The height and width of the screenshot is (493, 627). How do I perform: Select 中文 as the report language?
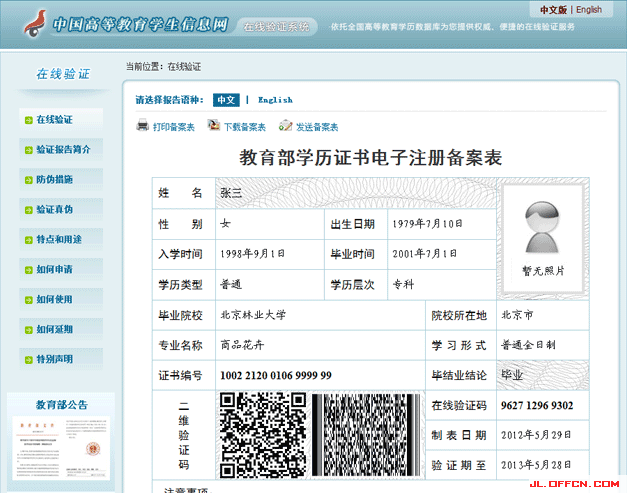[226, 100]
